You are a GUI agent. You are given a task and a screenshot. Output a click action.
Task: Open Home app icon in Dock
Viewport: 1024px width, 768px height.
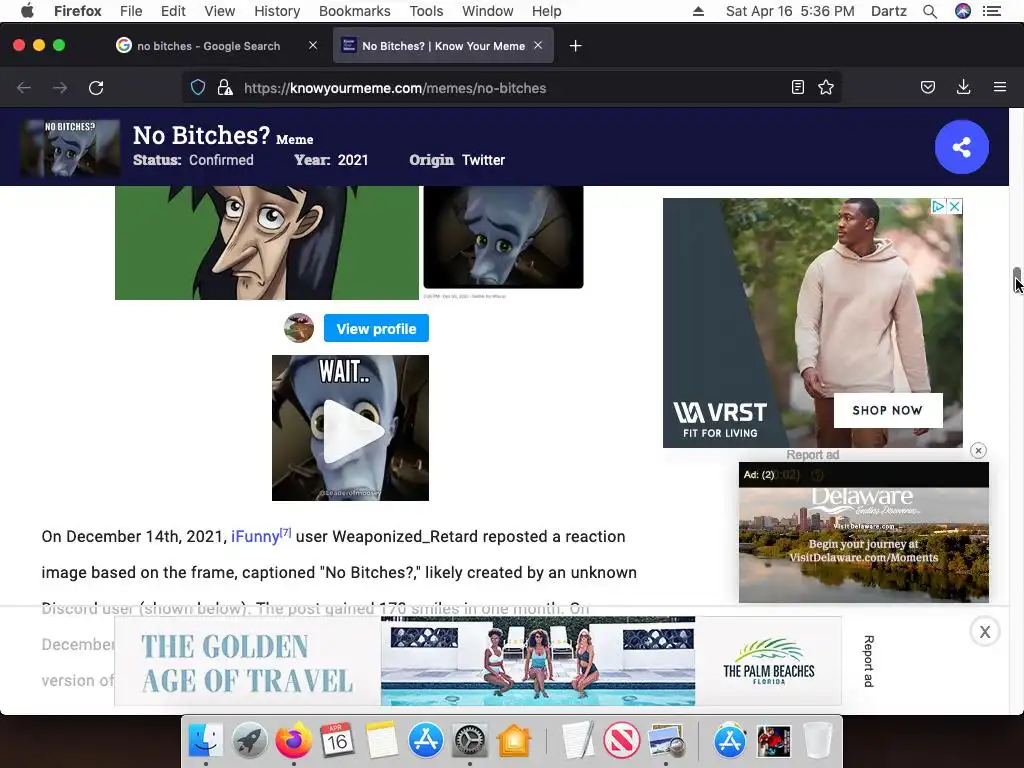tap(514, 741)
